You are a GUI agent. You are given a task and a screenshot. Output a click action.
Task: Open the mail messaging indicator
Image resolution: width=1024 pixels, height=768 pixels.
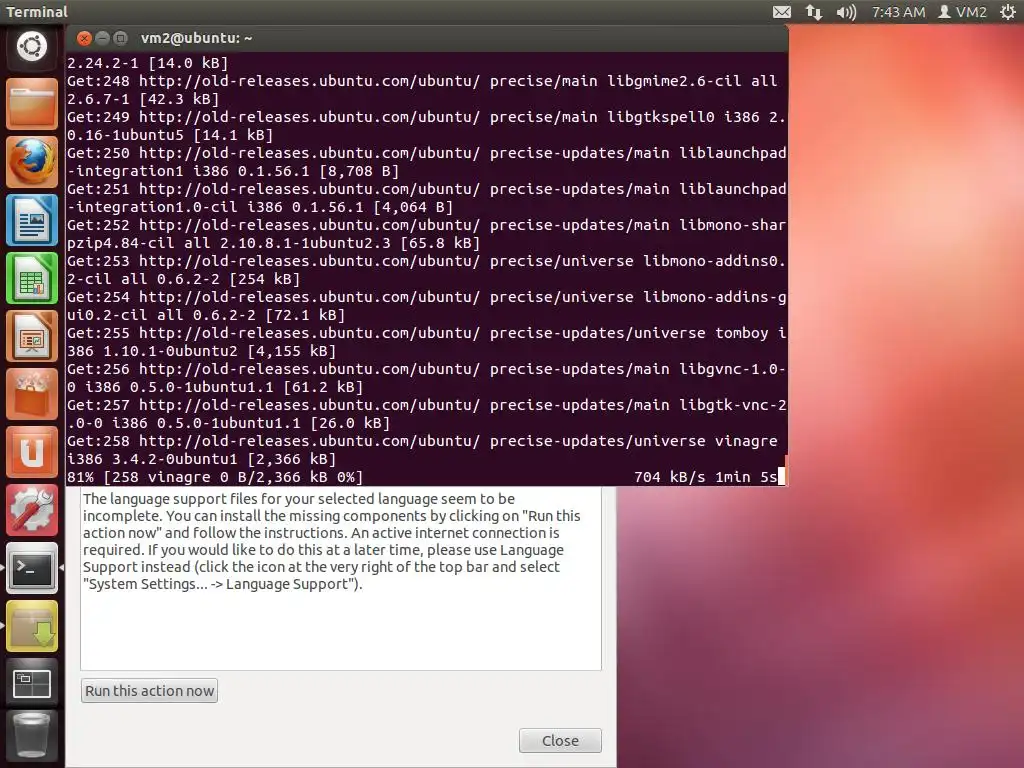coord(782,12)
